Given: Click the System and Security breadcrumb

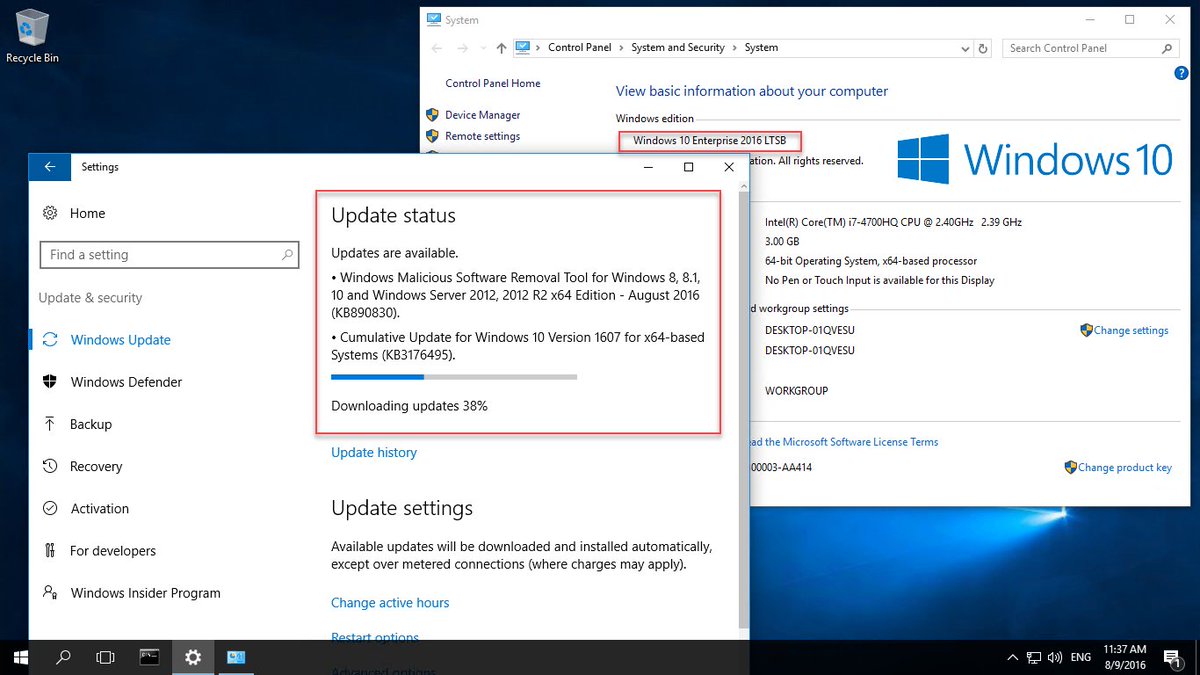Looking at the screenshot, I should click(x=678, y=48).
